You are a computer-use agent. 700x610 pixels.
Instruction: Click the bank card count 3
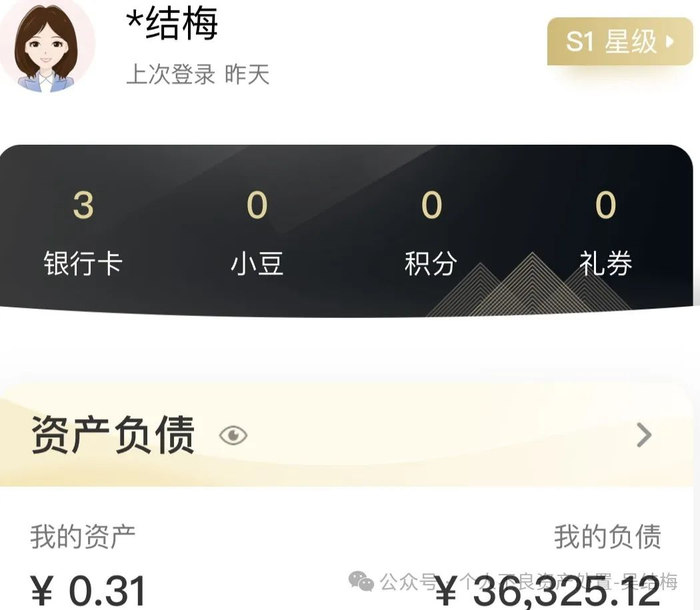coord(83,205)
